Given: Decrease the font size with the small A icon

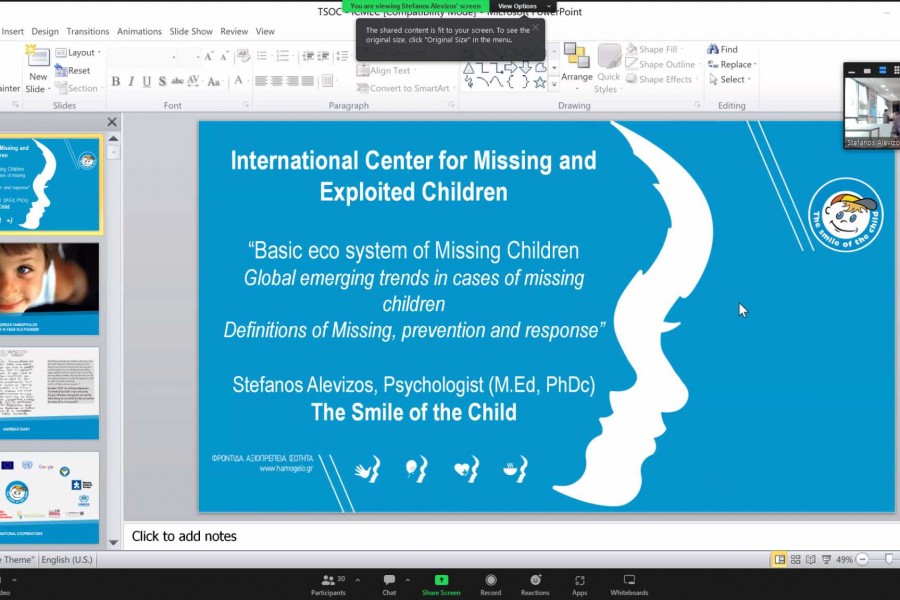Looking at the screenshot, I should (x=224, y=56).
